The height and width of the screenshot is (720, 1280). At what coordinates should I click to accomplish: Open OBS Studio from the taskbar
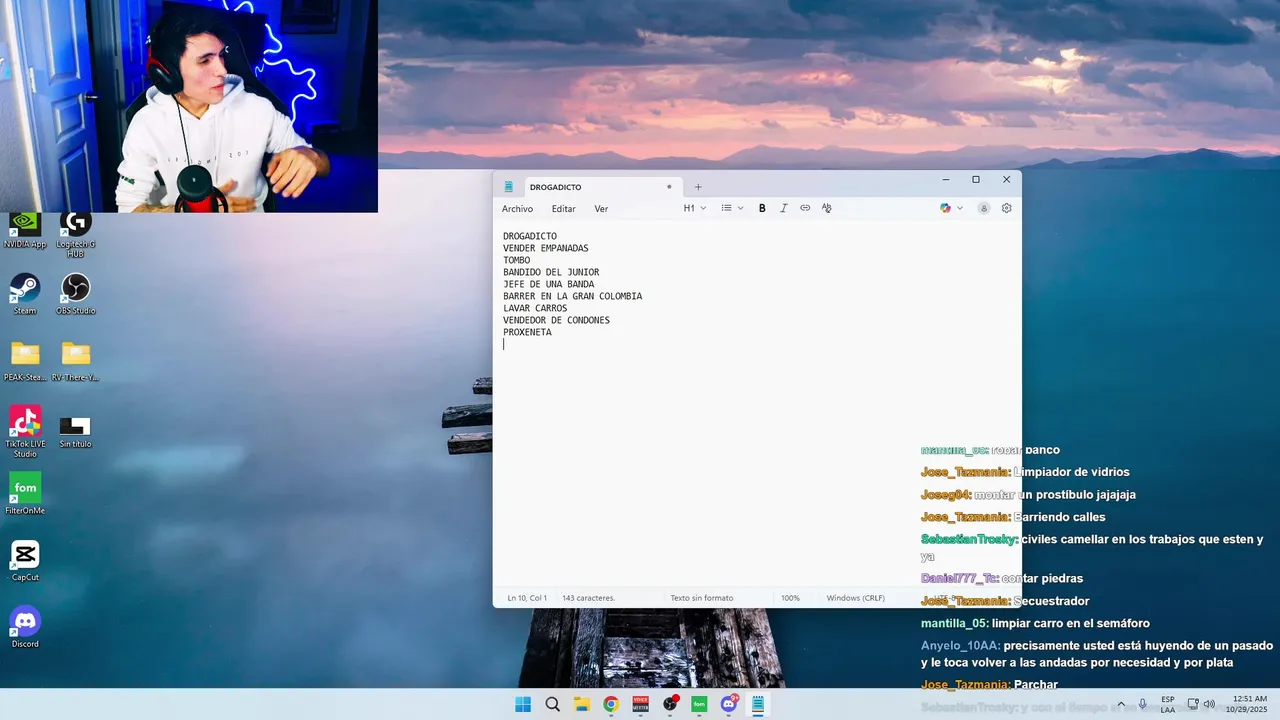(x=670, y=704)
